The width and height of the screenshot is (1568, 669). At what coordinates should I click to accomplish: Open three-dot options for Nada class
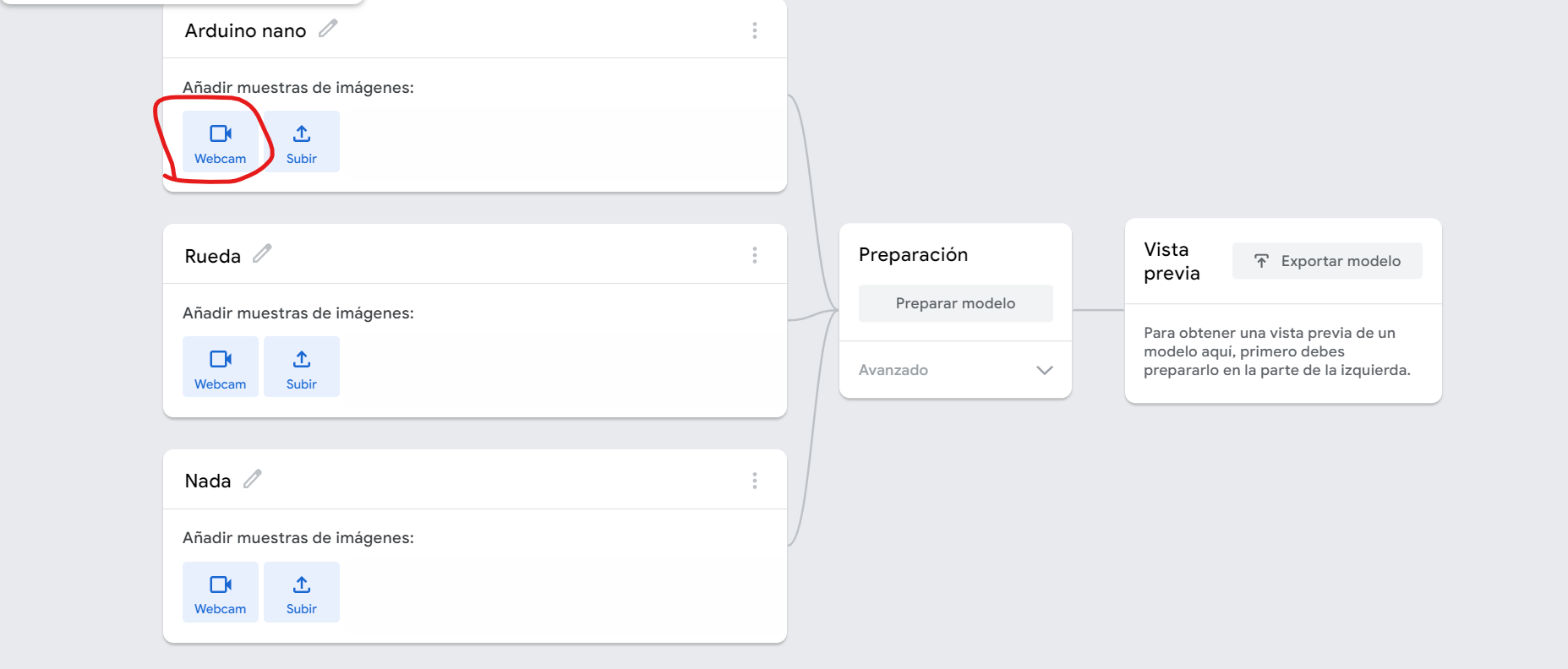(755, 481)
